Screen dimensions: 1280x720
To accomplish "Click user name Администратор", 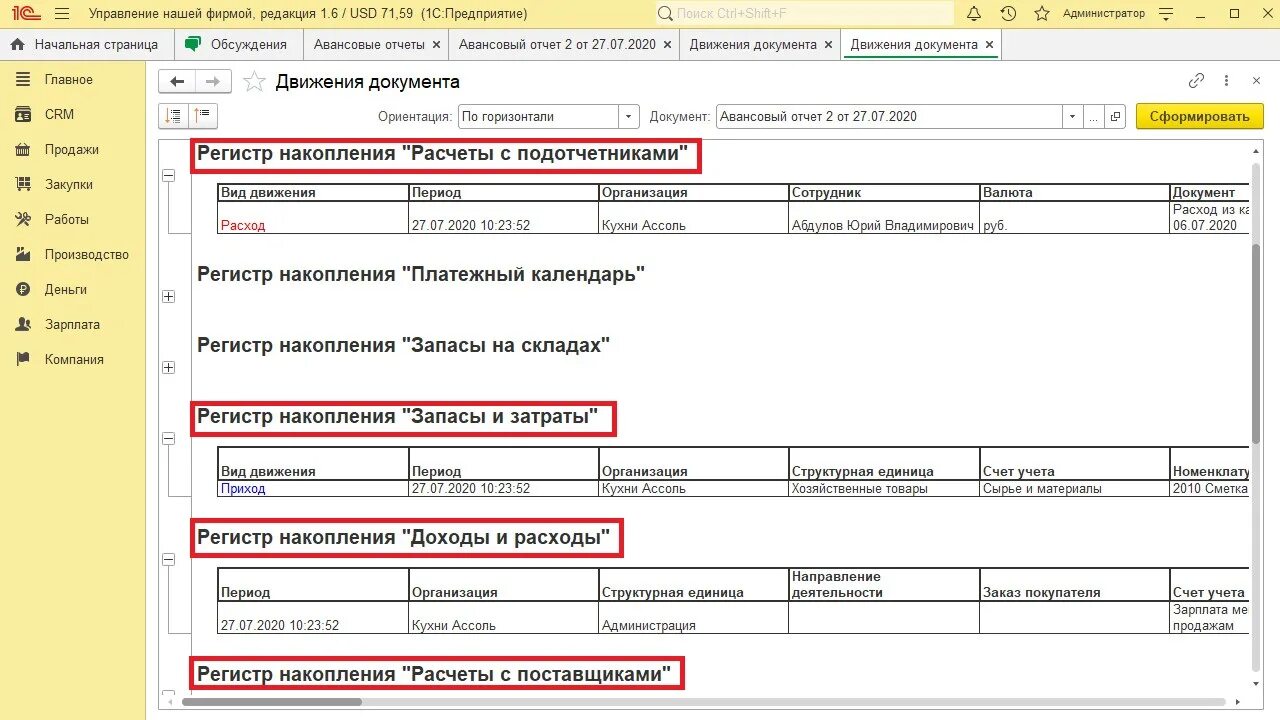I will [1104, 14].
